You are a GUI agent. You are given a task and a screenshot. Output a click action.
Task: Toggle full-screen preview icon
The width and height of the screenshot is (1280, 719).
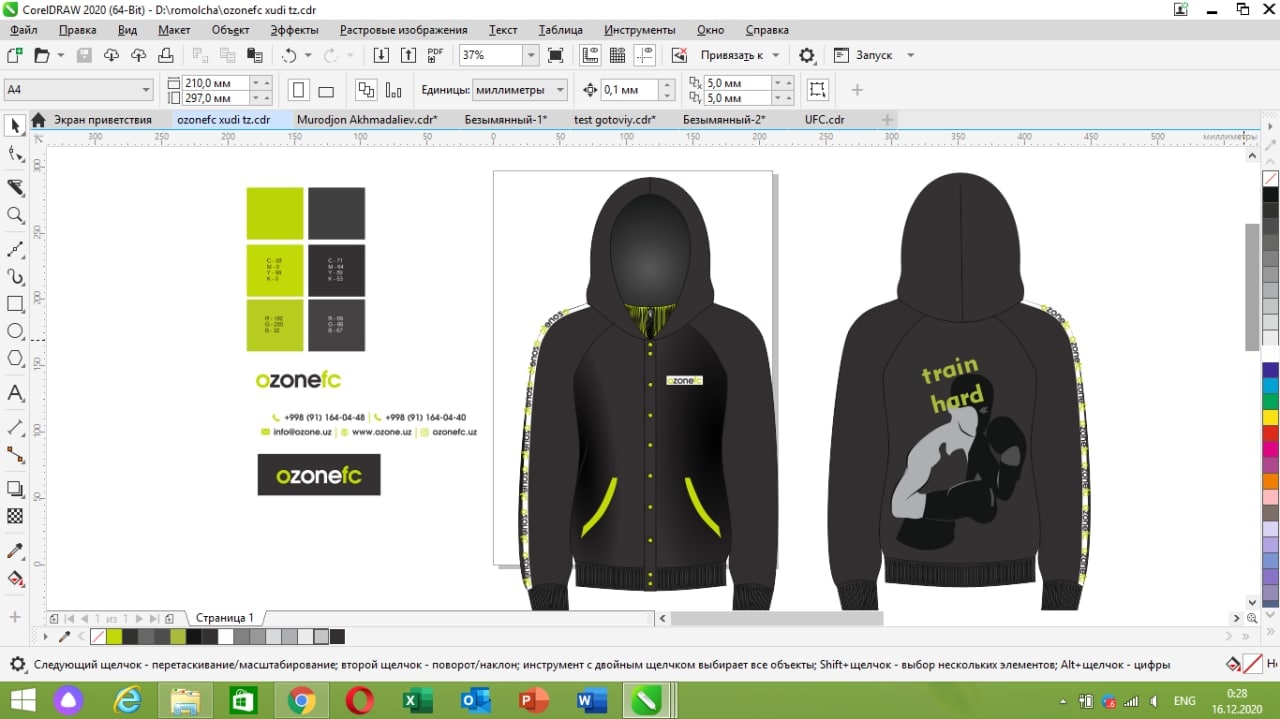tap(556, 55)
